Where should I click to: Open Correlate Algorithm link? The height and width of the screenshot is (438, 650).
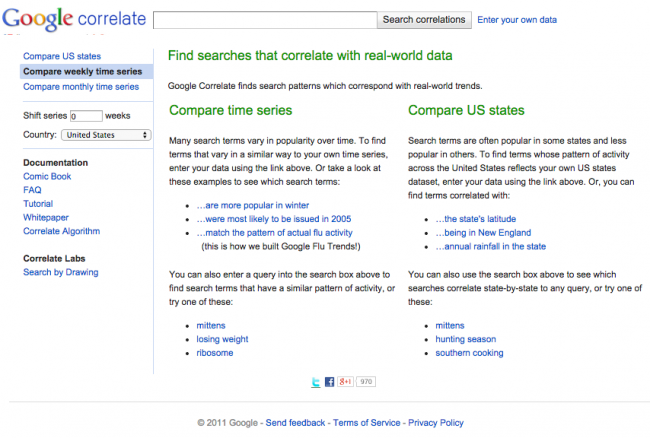click(x=62, y=231)
